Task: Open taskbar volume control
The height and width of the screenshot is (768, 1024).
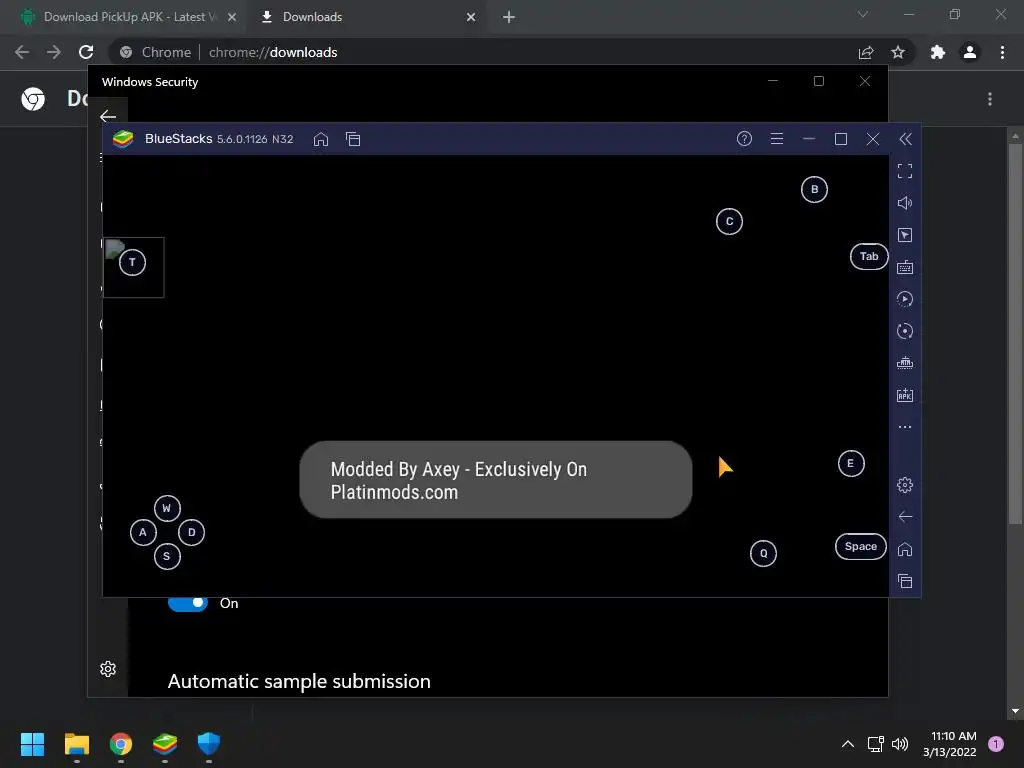Action: [900, 744]
